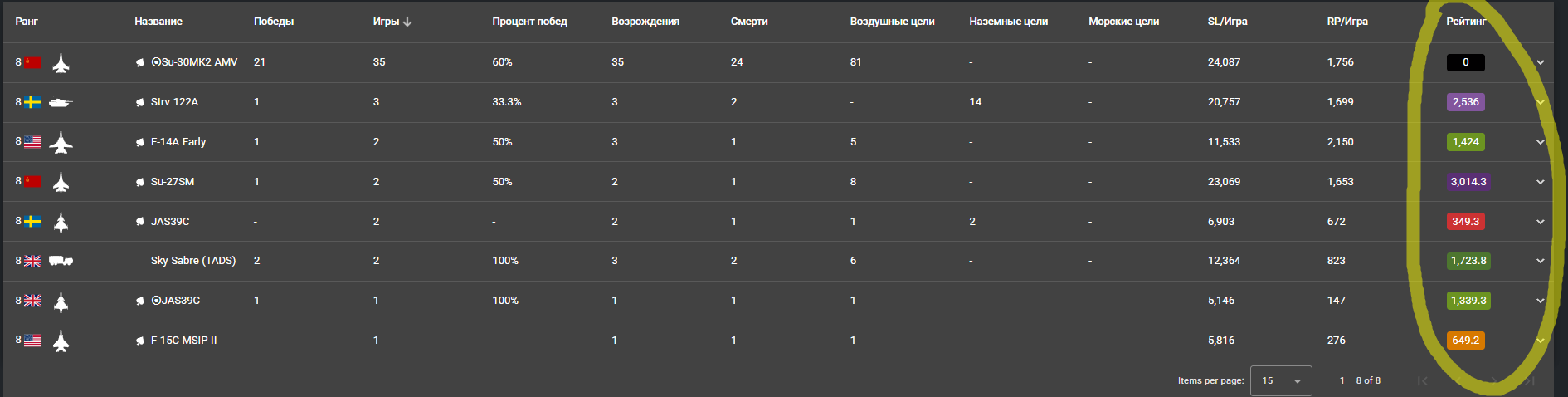The width and height of the screenshot is (1568, 397).
Task: Click the Swedish flag in Strv 122A row
Action: (x=33, y=102)
